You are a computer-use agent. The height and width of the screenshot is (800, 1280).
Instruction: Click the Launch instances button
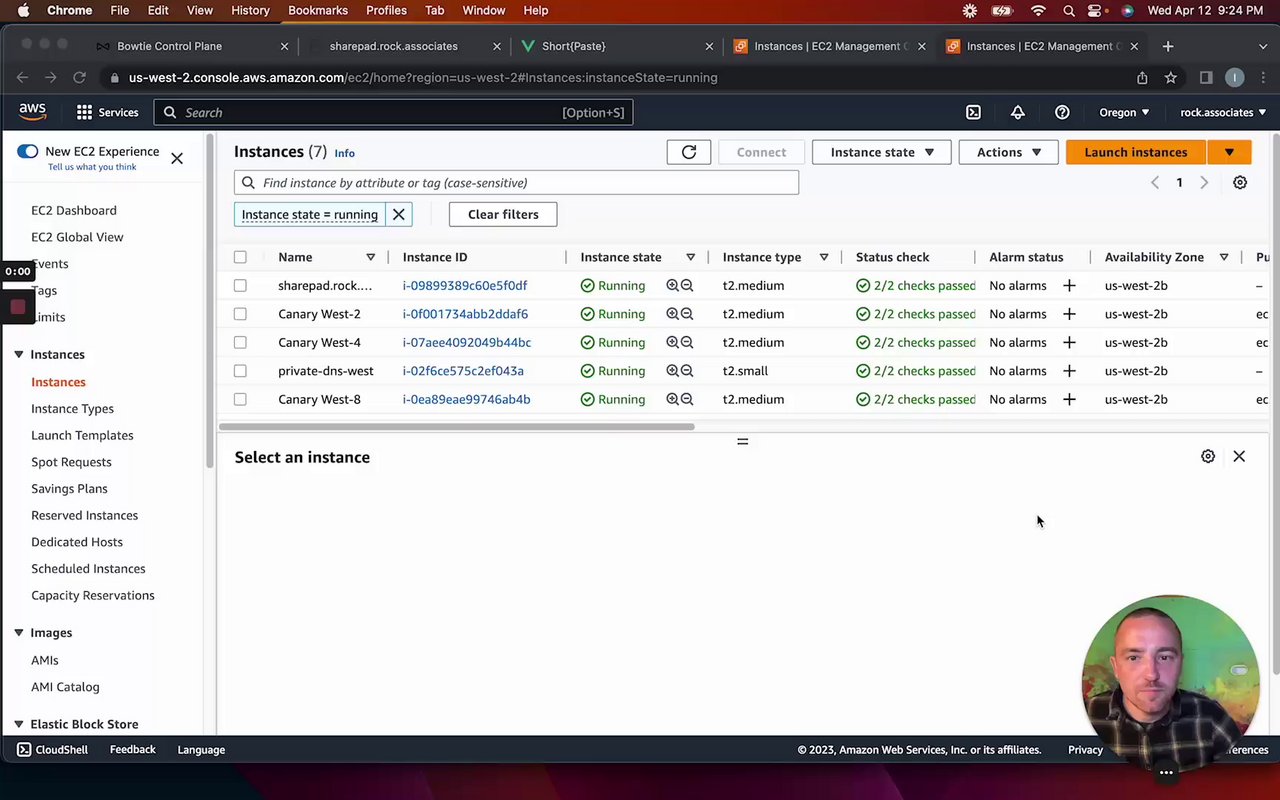click(x=1136, y=152)
